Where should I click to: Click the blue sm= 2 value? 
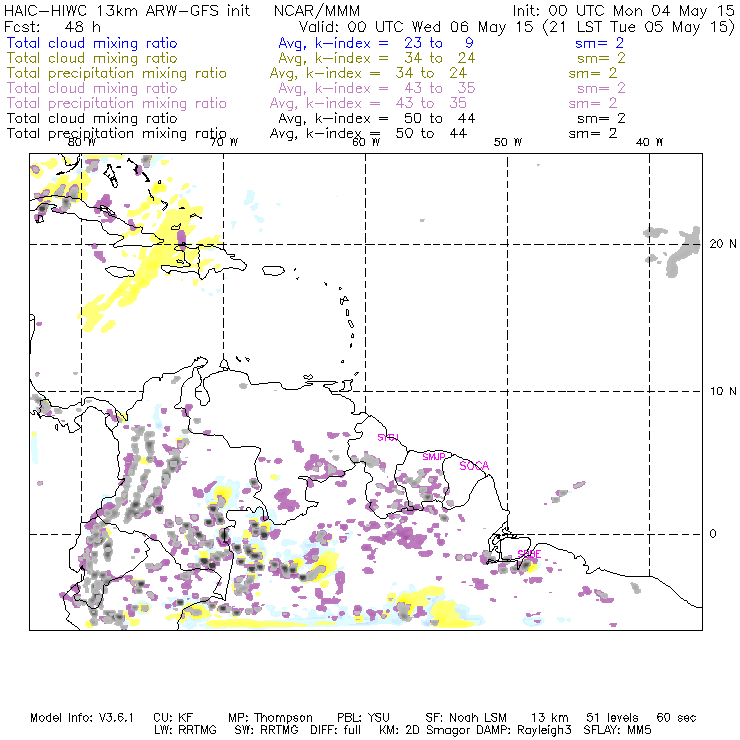click(x=599, y=43)
